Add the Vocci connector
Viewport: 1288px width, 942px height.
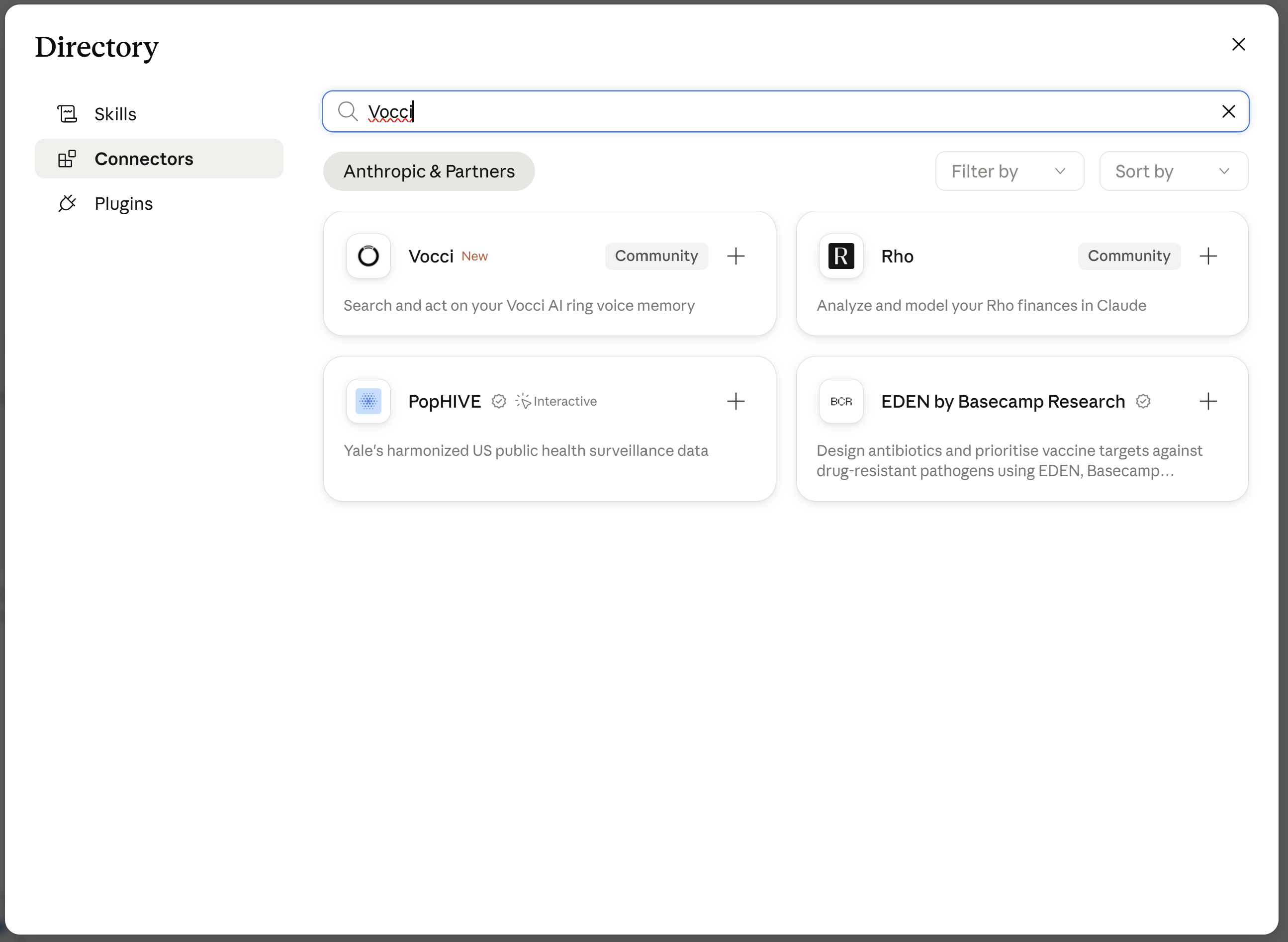point(736,256)
